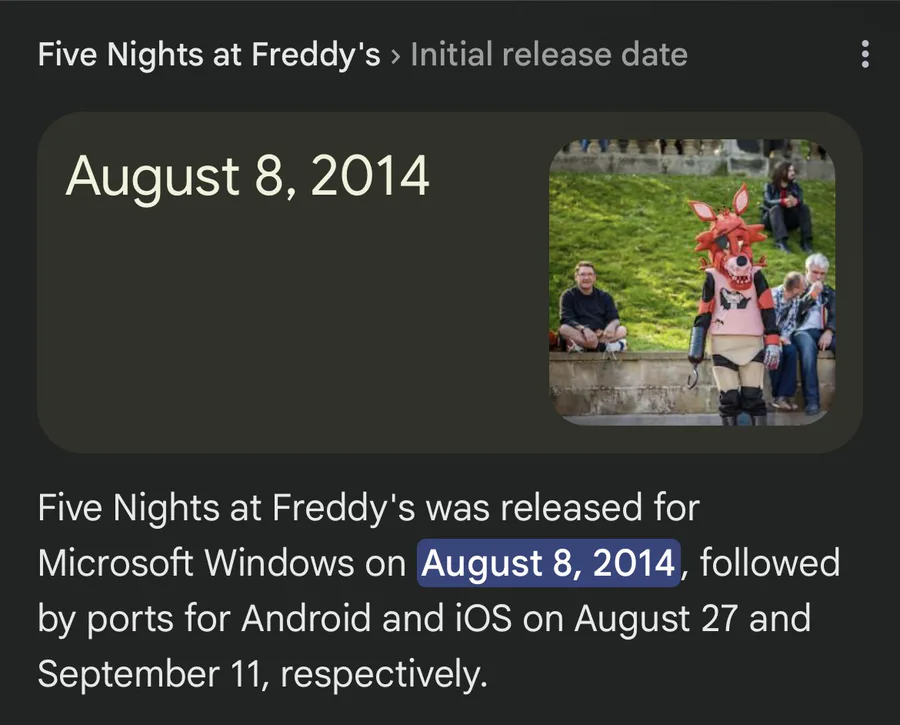Click the August 27 date in the description
The width and height of the screenshot is (900, 725).
point(655,619)
